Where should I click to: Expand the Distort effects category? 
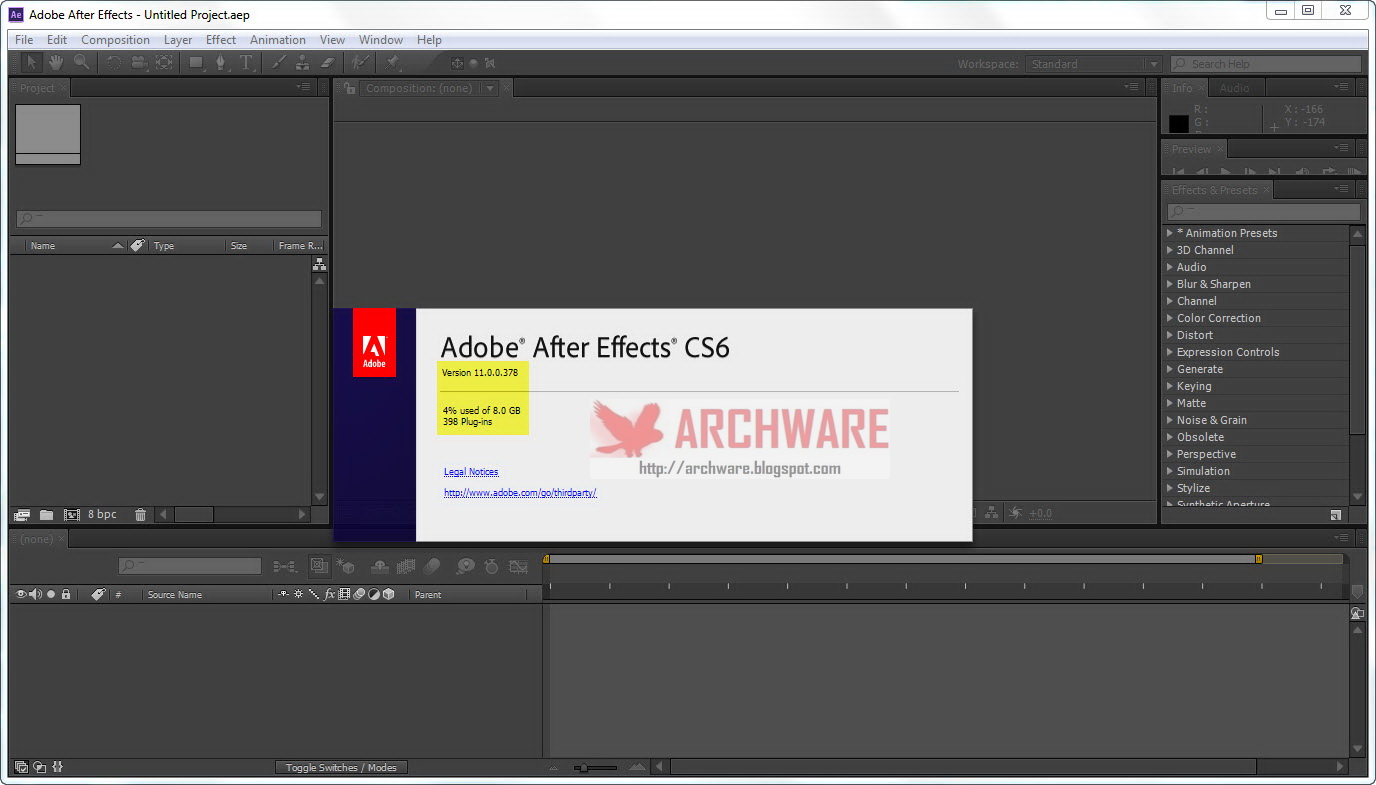pos(1170,335)
